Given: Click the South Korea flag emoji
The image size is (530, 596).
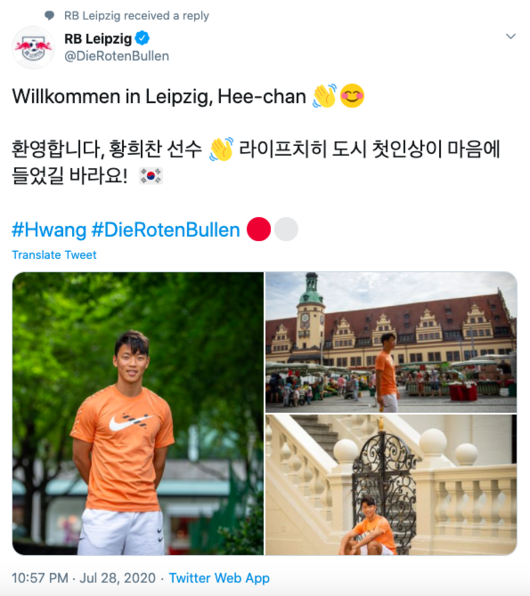Looking at the screenshot, I should pyautogui.click(x=151, y=176).
